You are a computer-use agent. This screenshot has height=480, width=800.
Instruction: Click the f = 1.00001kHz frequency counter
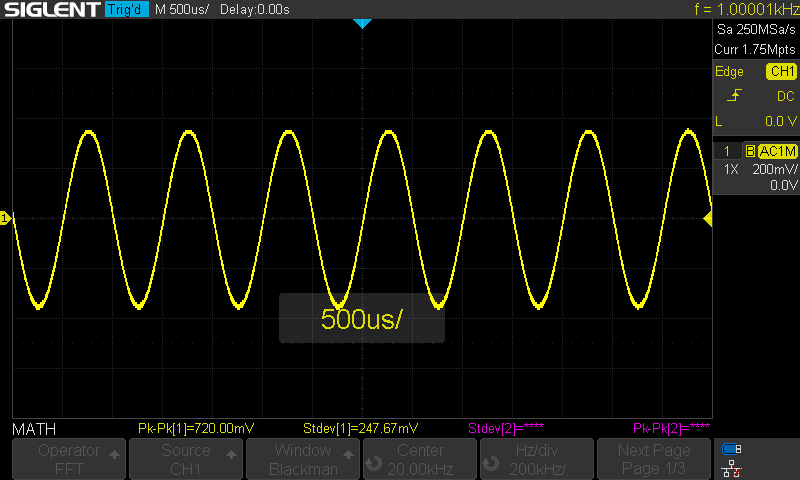(746, 9)
